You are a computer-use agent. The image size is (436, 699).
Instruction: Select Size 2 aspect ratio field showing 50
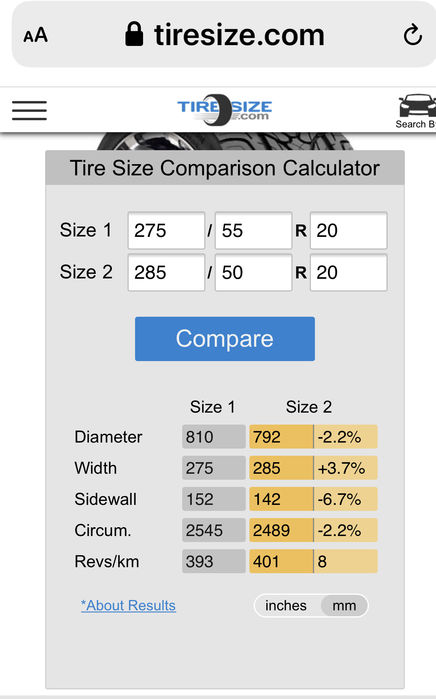click(x=253, y=272)
